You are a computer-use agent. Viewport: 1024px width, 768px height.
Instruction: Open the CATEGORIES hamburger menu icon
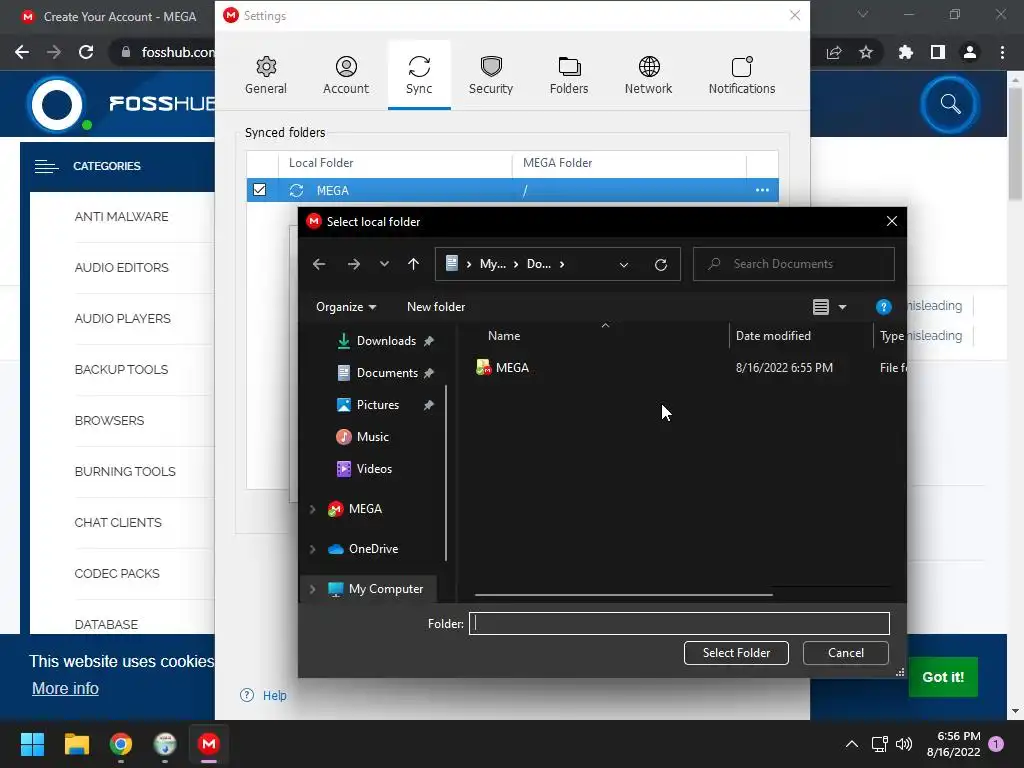46,167
